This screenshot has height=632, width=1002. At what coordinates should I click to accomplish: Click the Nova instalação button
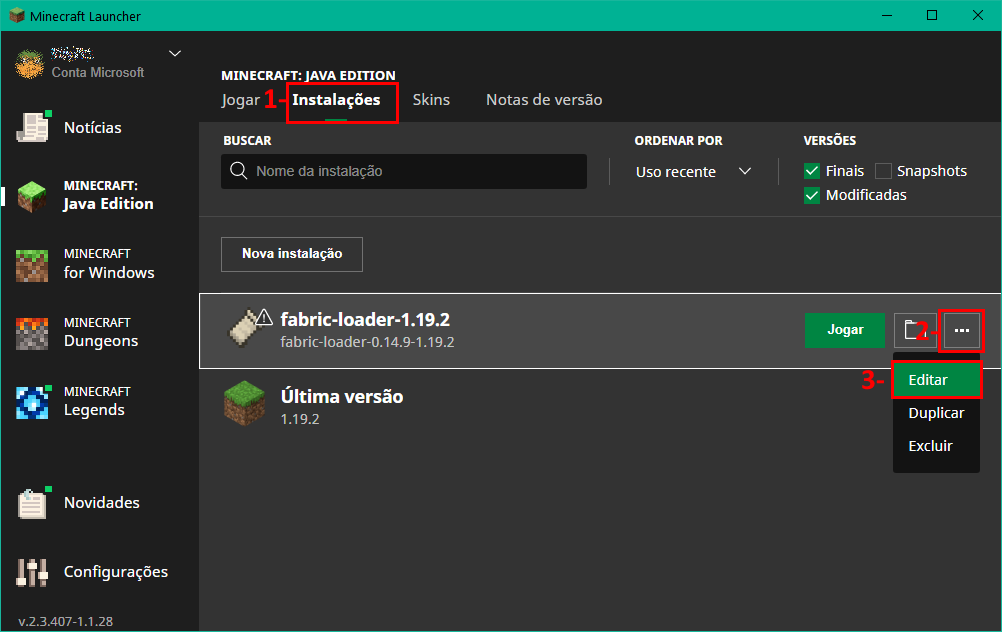[292, 254]
